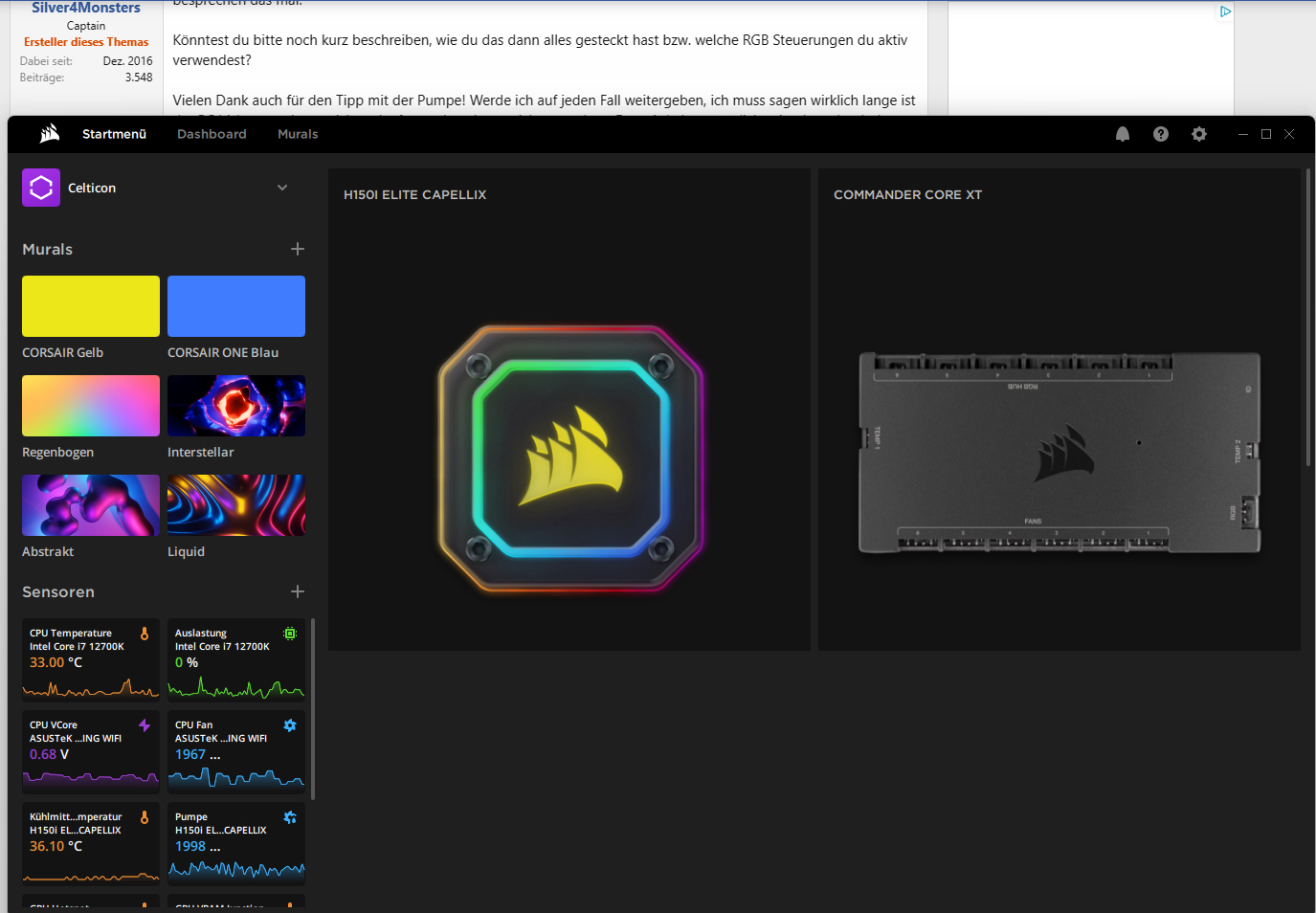Open the help question mark icon
Screen dimensions: 1316x913
pyautogui.click(x=1161, y=134)
